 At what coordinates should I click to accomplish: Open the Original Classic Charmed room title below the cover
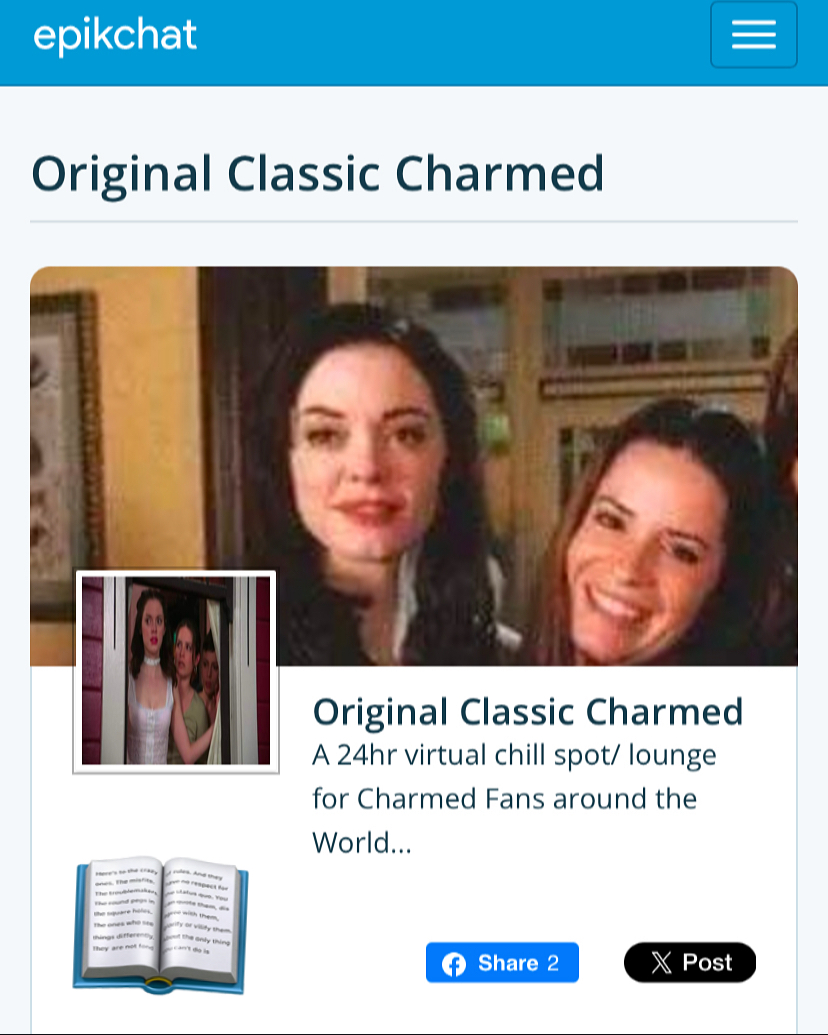(x=528, y=712)
